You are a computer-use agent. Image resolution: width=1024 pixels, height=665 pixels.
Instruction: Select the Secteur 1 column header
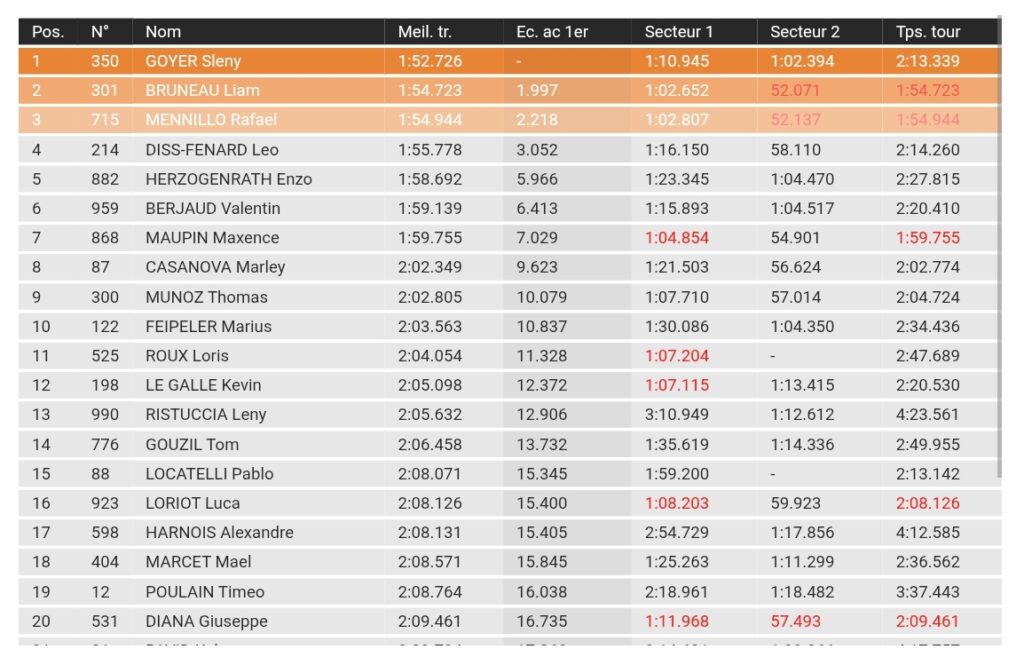(x=679, y=32)
